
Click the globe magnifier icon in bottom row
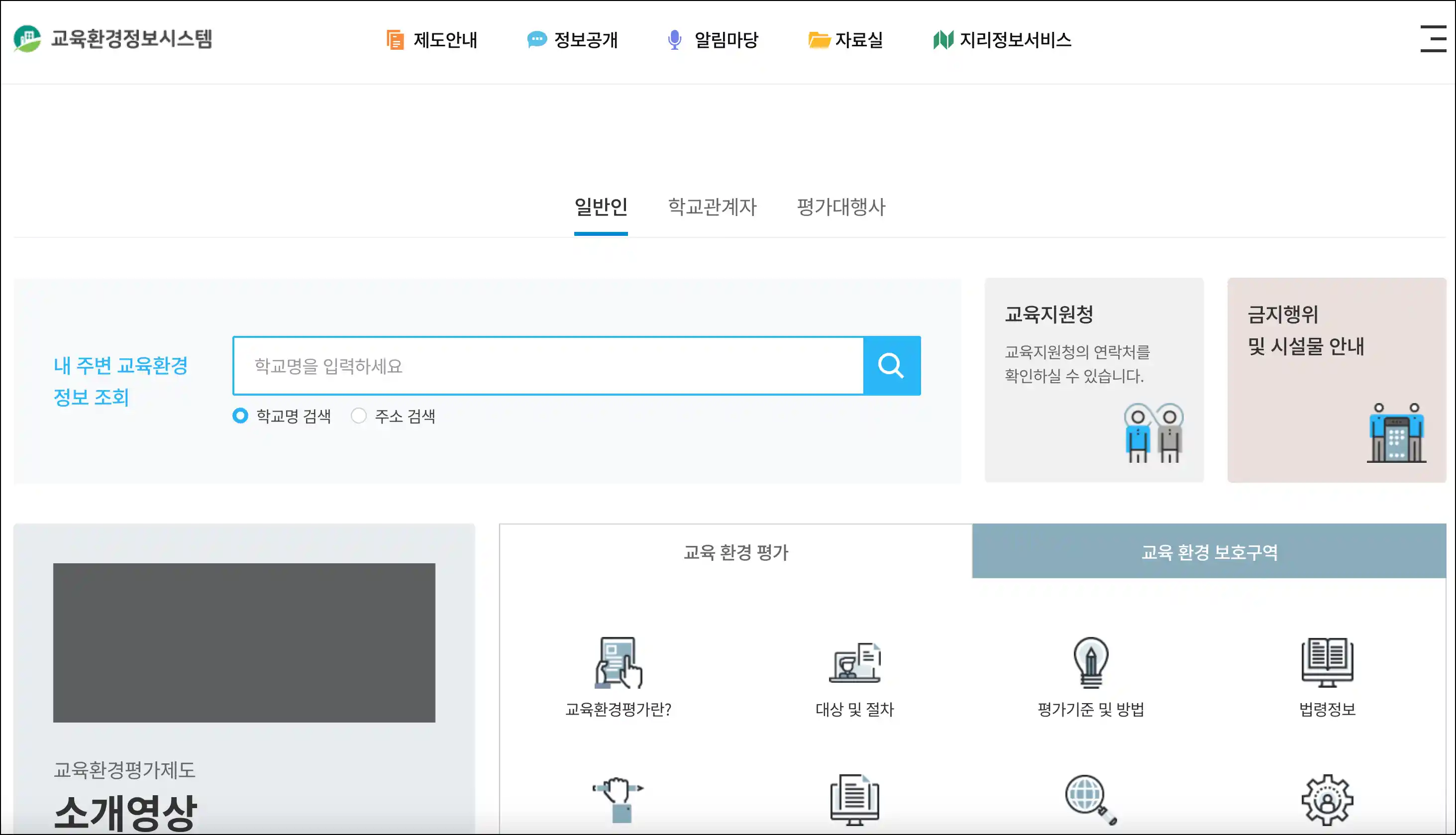pyautogui.click(x=1091, y=800)
